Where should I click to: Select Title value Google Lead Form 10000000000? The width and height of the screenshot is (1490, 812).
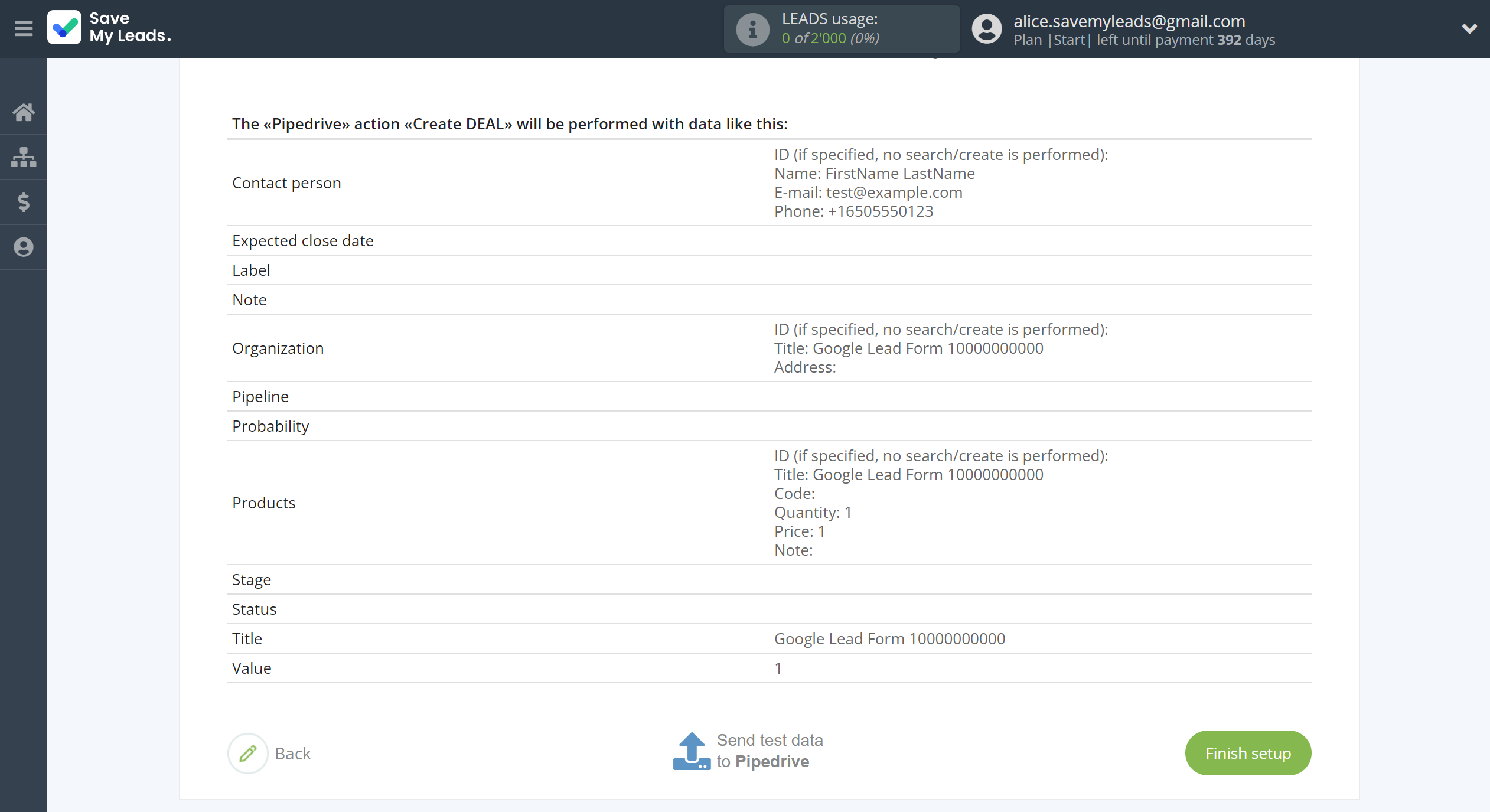pyautogui.click(x=889, y=638)
